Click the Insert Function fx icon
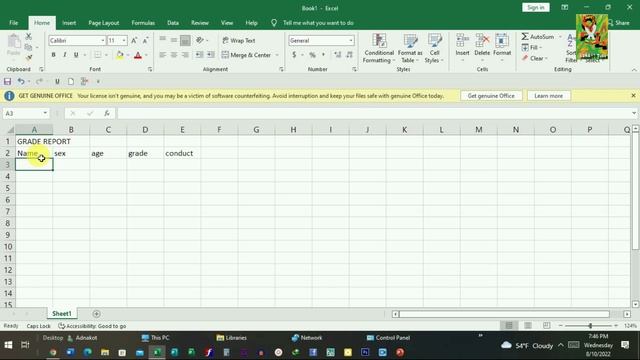The height and width of the screenshot is (360, 640). point(107,113)
